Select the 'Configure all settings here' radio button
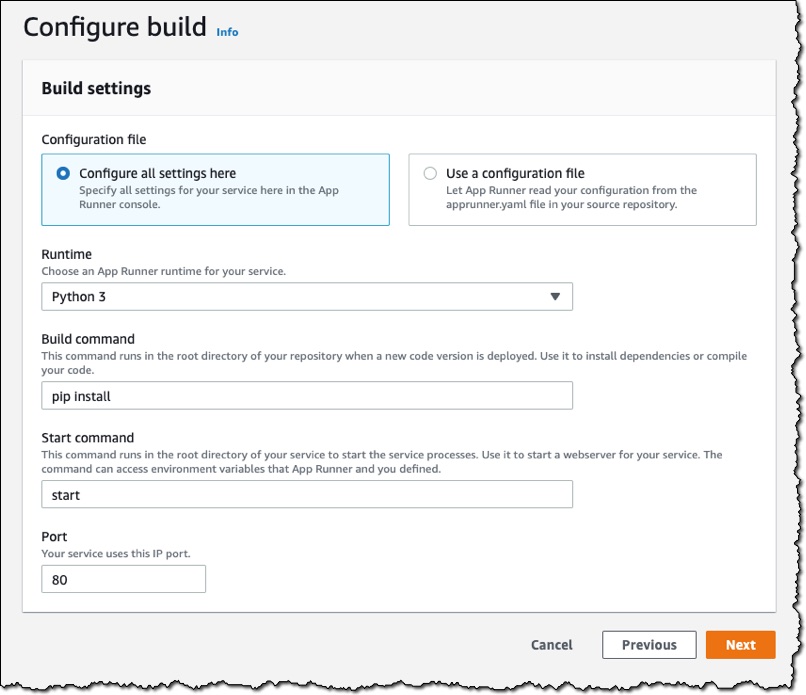This screenshot has height=695, width=806. point(63,173)
